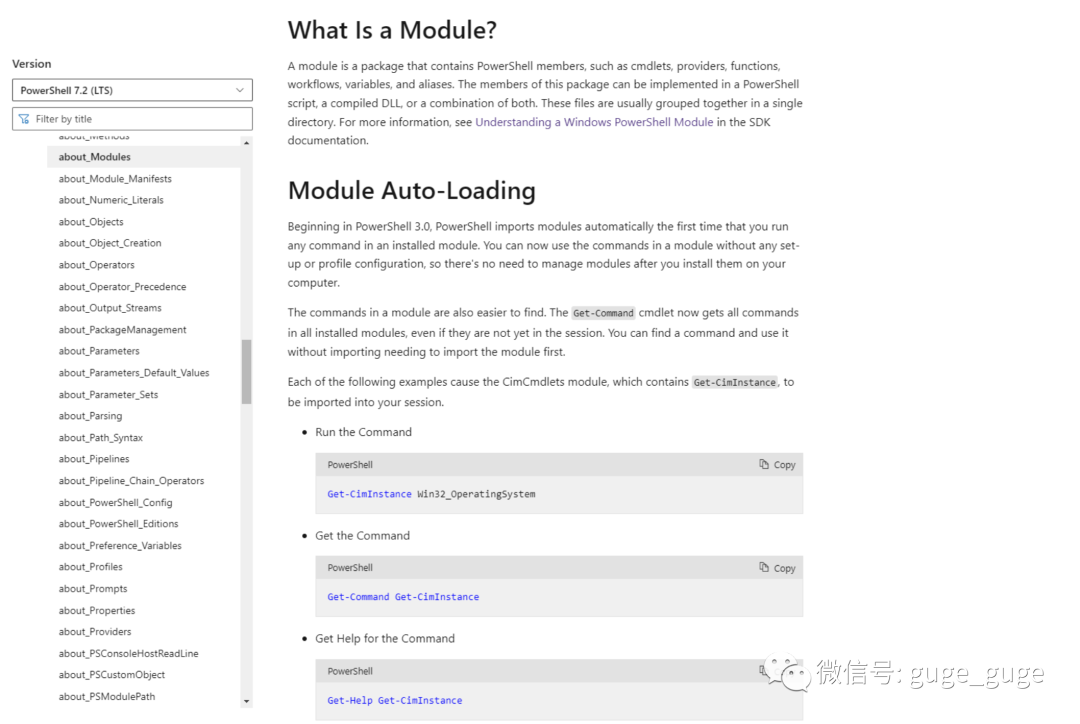Click PowerShell label above Get-Help code

click(x=350, y=672)
